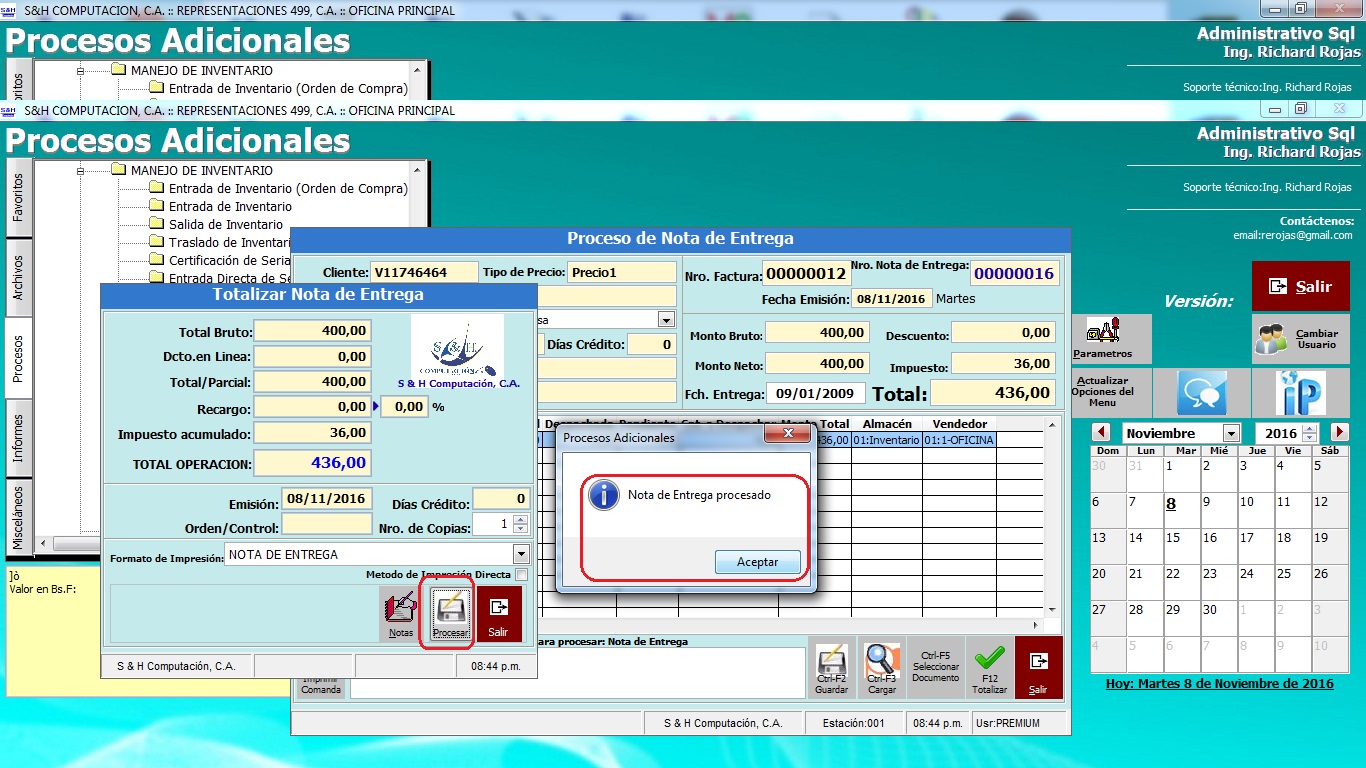This screenshot has height=768, width=1366.
Task: Collapse the MANEJO DE INVENTARIO tree node
Action: [83, 170]
